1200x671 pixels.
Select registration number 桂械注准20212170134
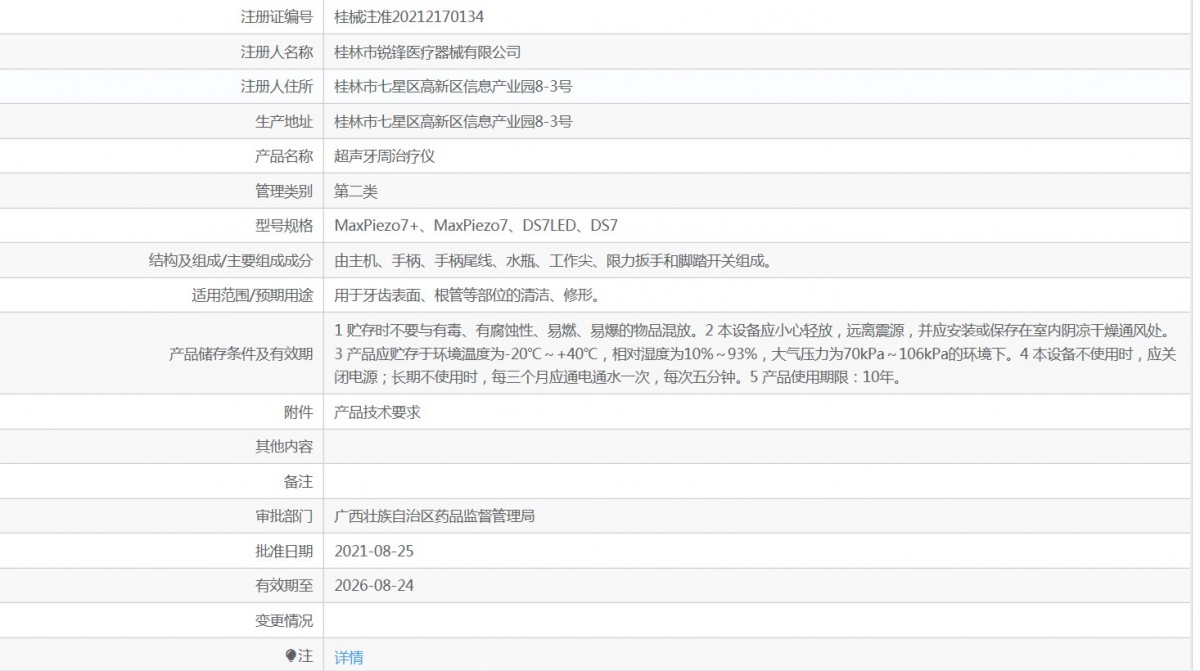410,17
